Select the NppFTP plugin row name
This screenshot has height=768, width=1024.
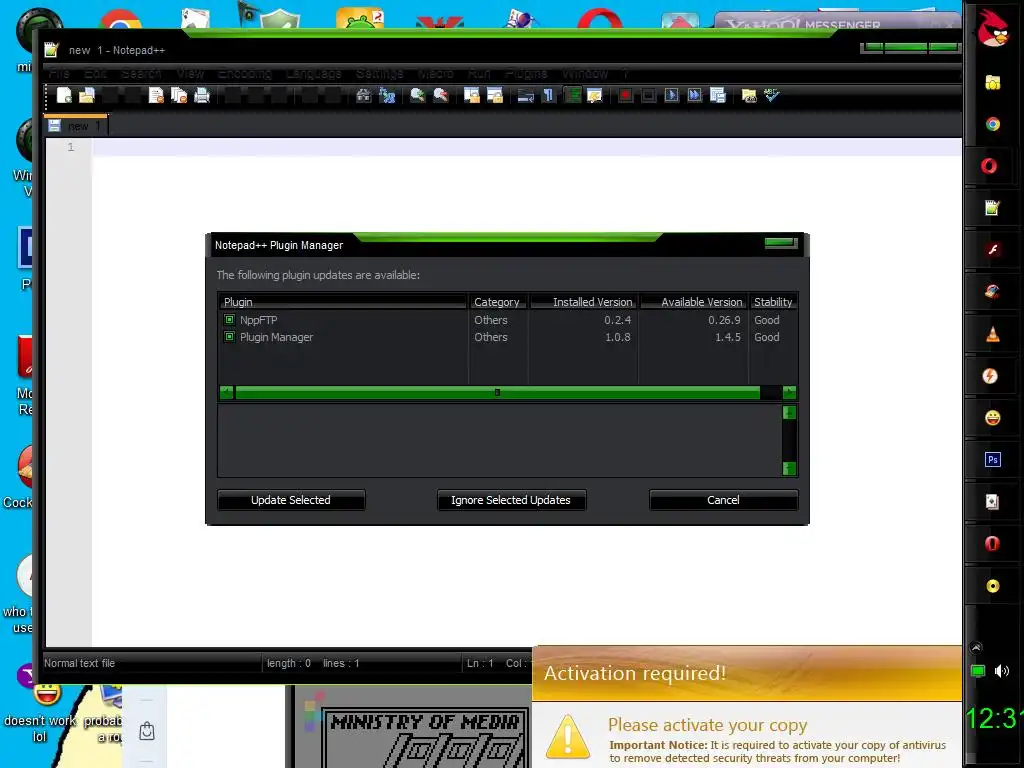pyautogui.click(x=258, y=320)
